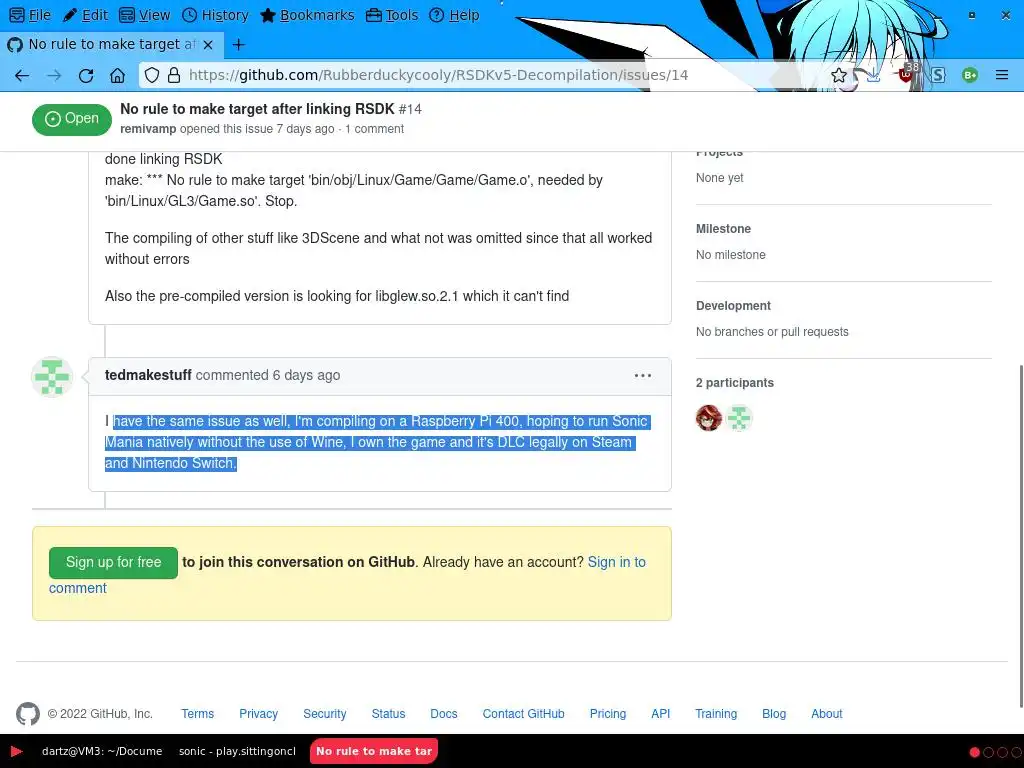Open the Help menu
This screenshot has width=1024, height=768.
[454, 15]
